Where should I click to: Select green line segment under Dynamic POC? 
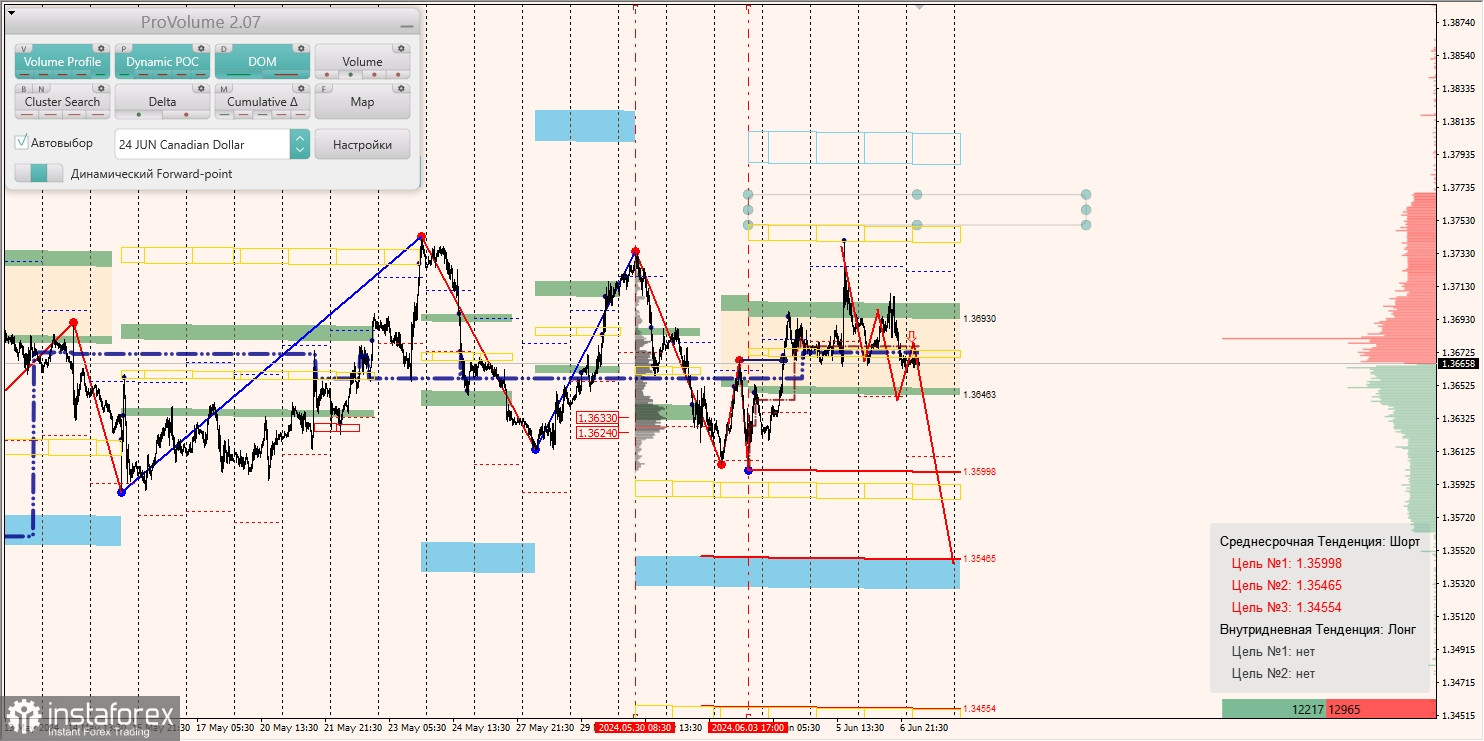[125, 75]
